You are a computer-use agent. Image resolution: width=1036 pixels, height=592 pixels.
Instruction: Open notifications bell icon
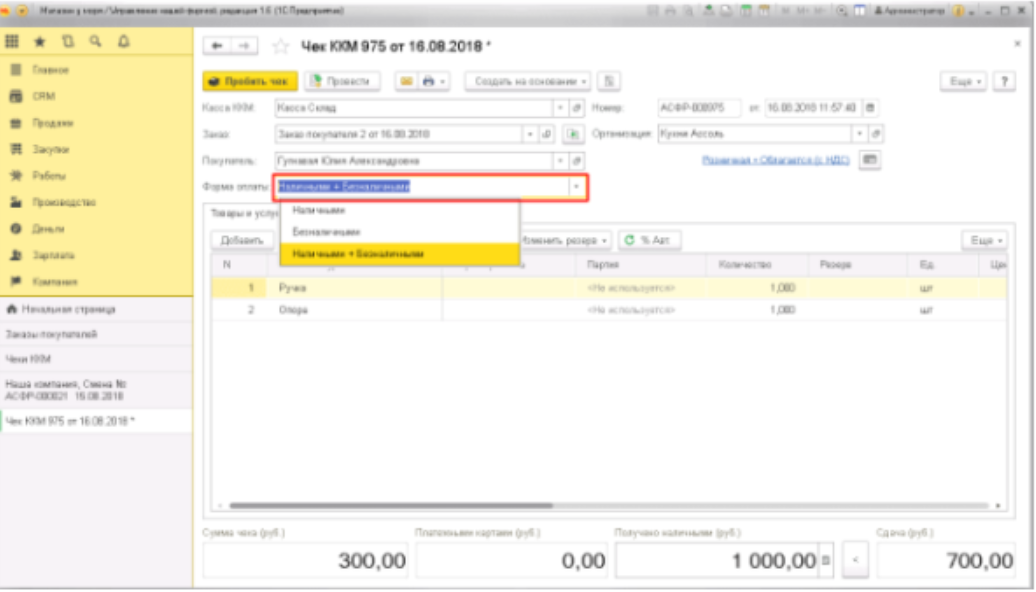[x=123, y=42]
